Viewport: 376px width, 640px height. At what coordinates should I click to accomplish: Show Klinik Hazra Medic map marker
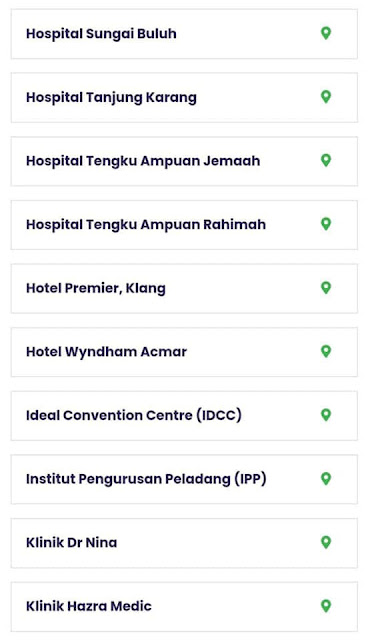[325, 606]
